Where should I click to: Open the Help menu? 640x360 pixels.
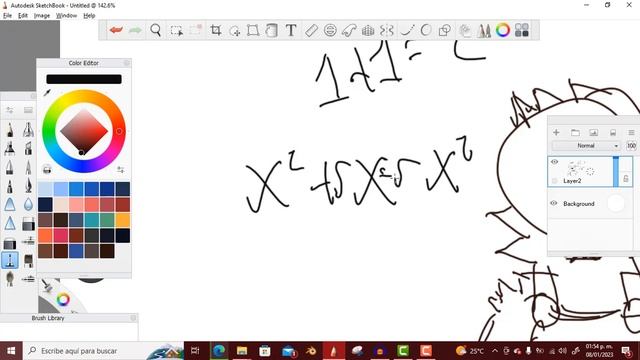(x=89, y=16)
